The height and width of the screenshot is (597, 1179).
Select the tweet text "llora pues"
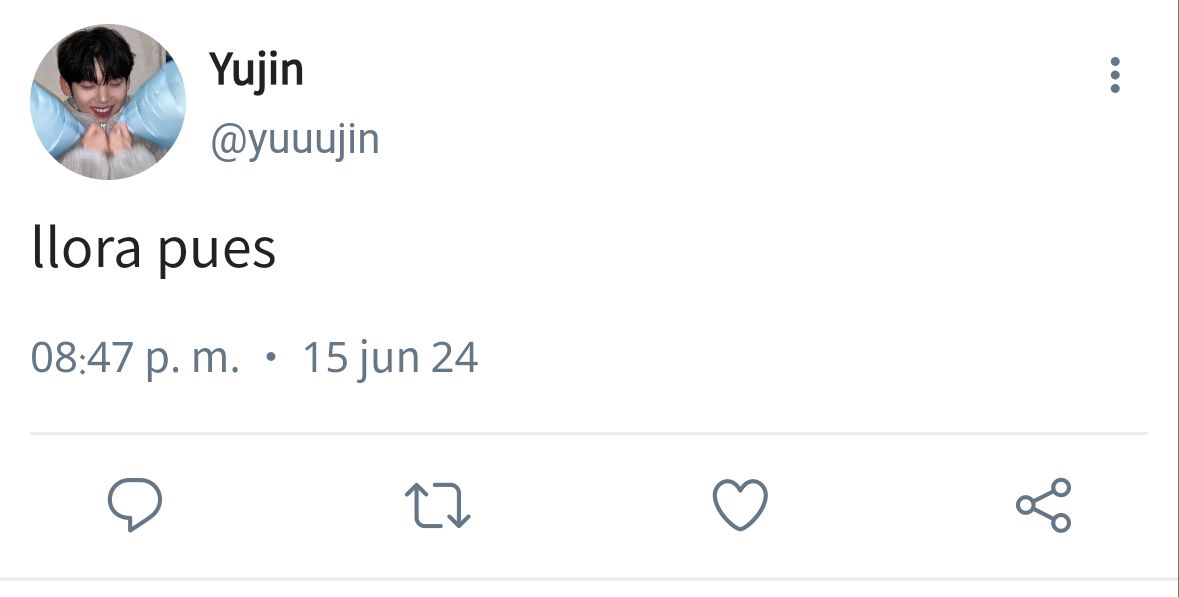[x=153, y=249]
